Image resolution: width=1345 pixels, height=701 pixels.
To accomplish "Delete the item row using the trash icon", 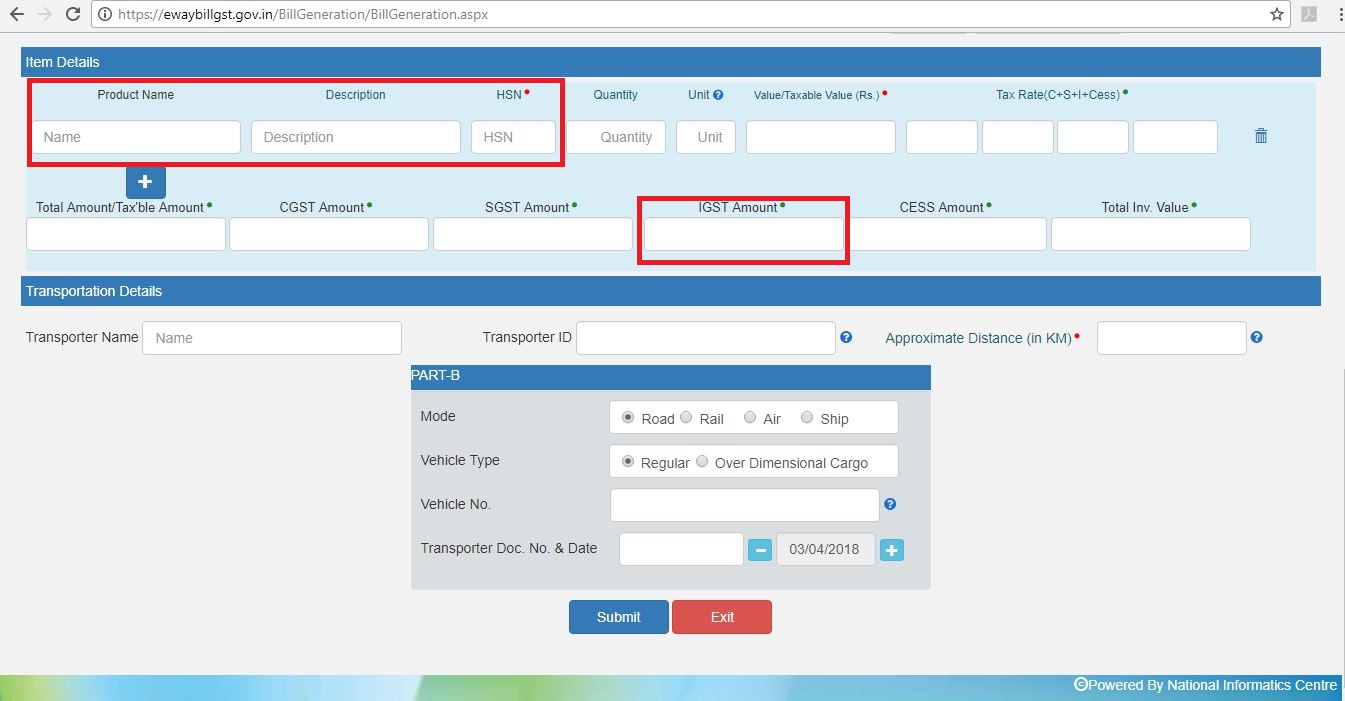I will [x=1260, y=135].
